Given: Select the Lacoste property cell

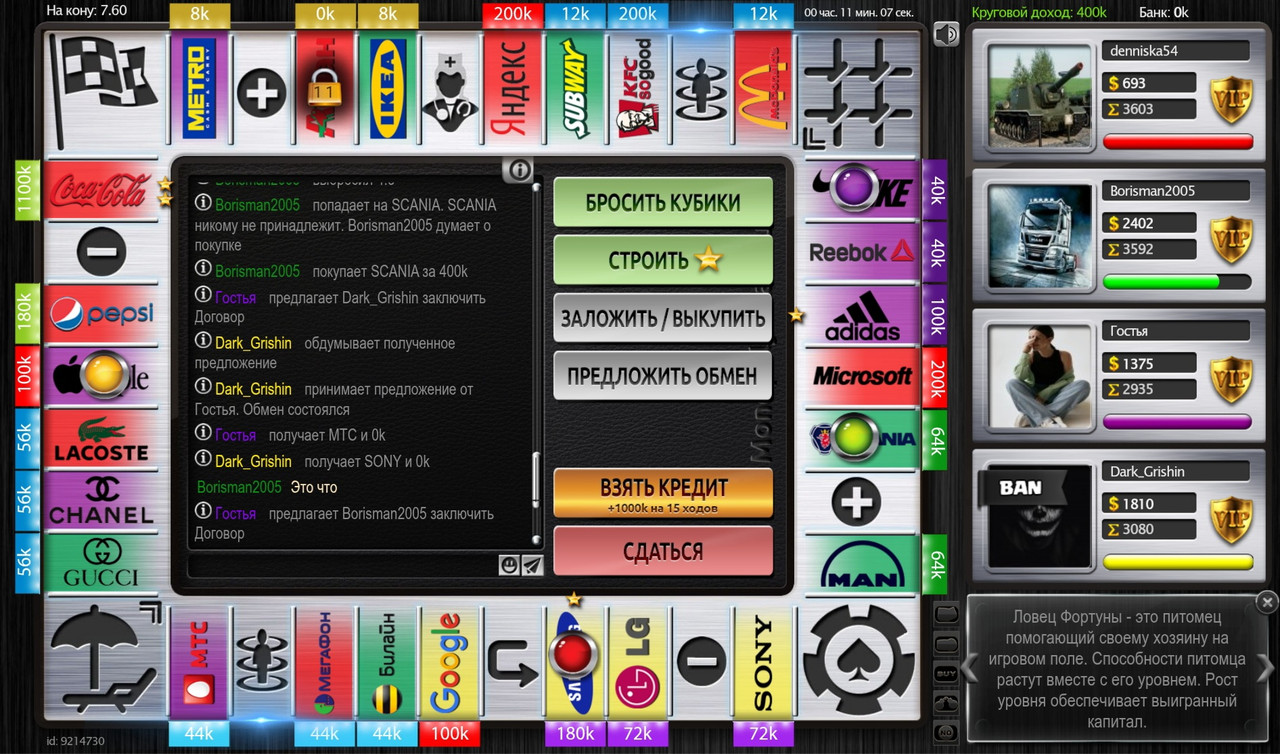Looking at the screenshot, I should (x=102, y=439).
